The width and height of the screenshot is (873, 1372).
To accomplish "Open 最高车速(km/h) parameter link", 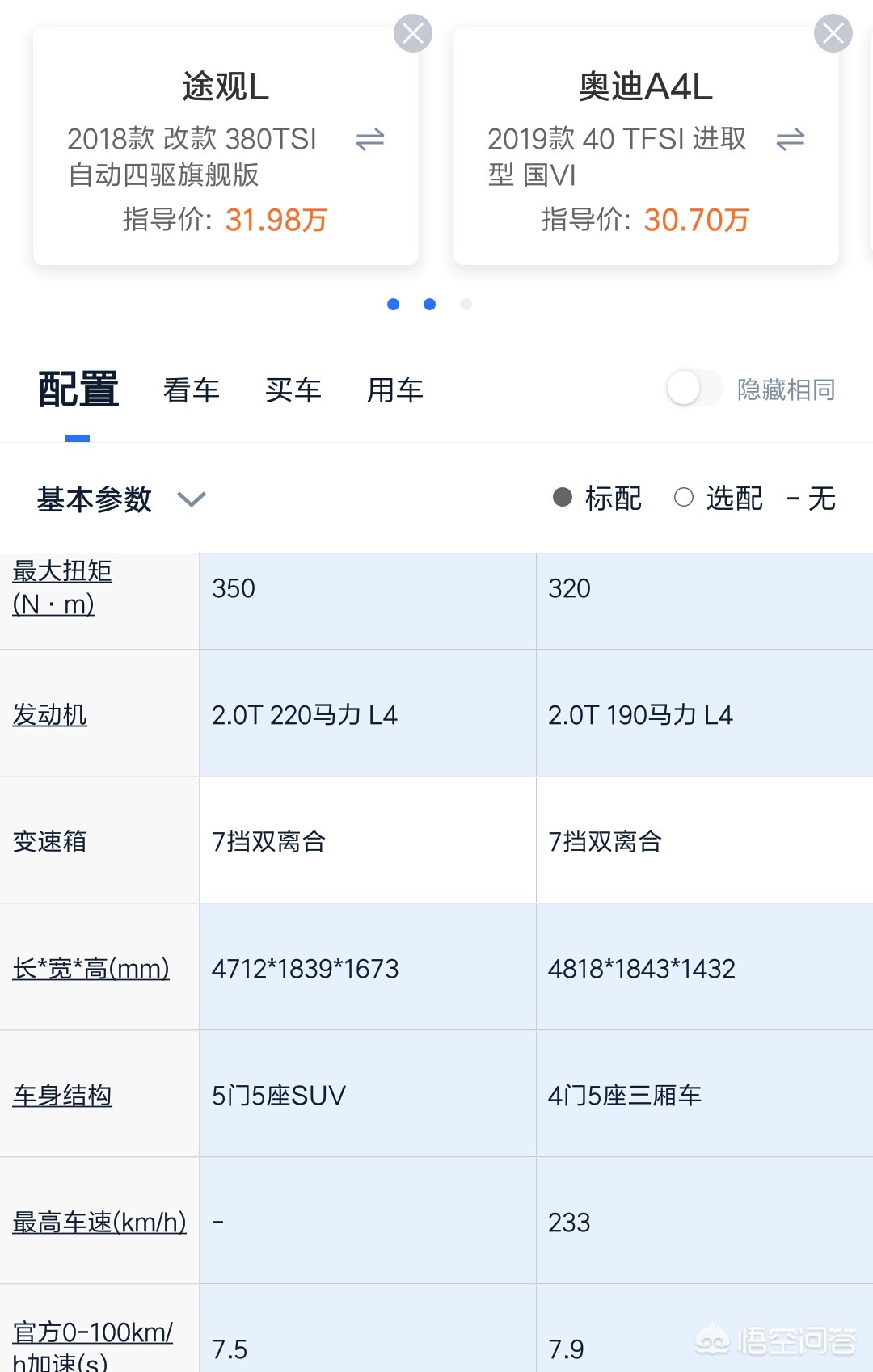I will (x=99, y=1223).
